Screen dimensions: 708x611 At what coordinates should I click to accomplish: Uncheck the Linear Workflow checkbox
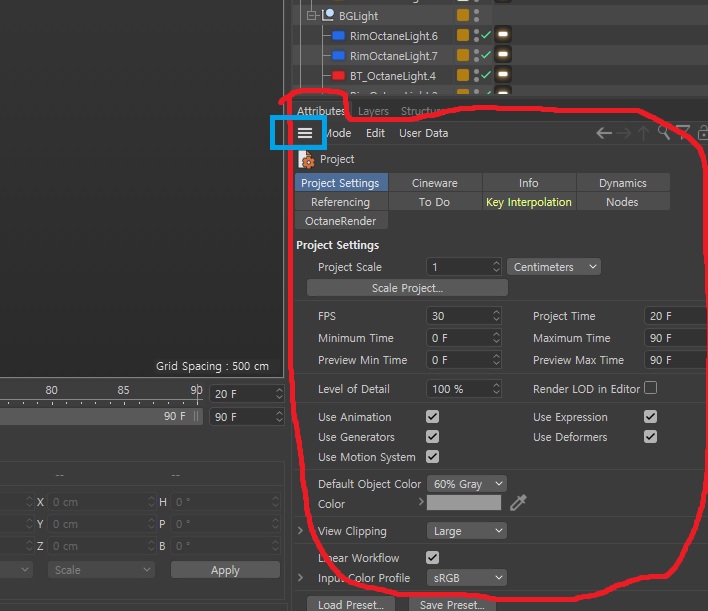tap(432, 557)
